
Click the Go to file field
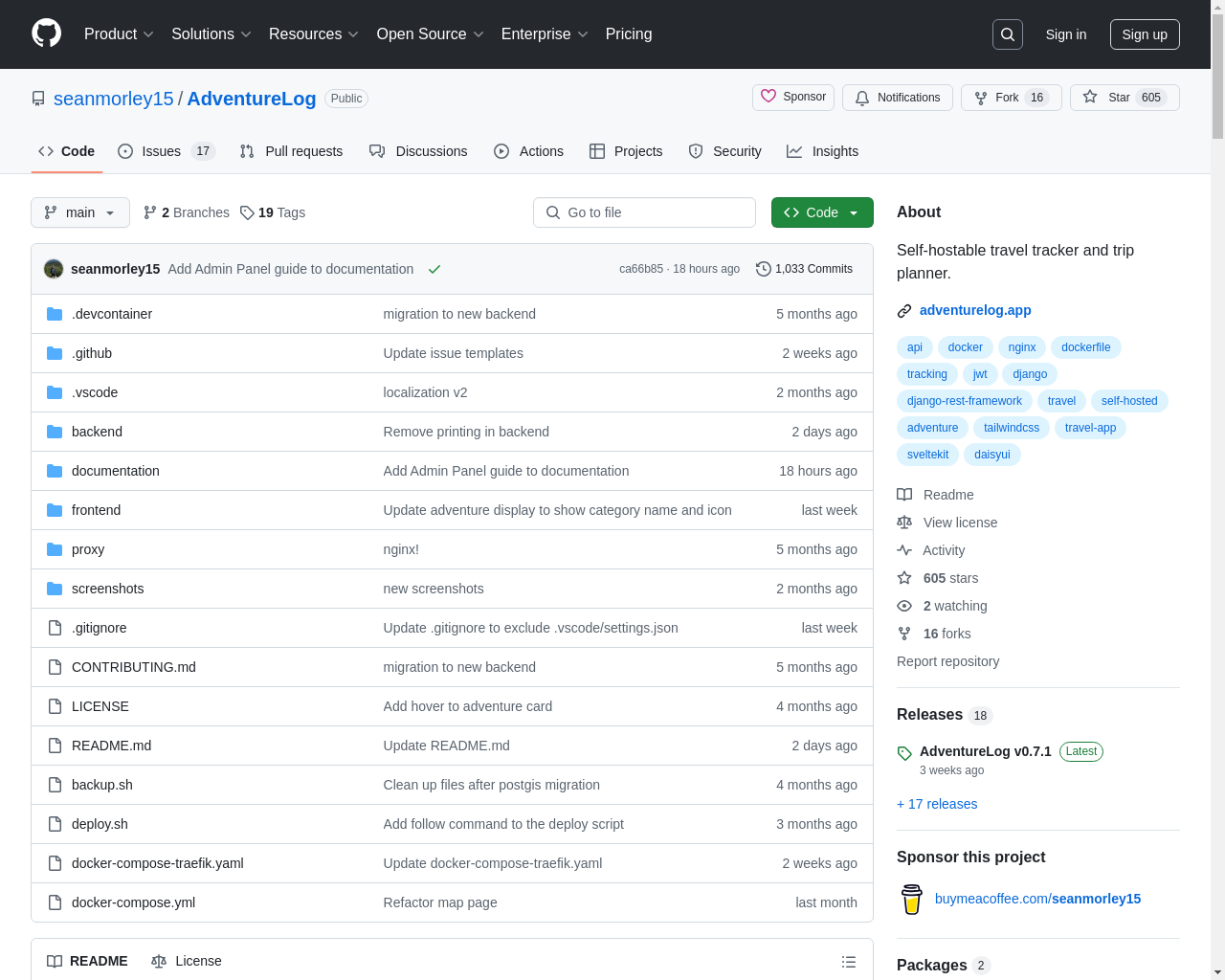point(644,212)
